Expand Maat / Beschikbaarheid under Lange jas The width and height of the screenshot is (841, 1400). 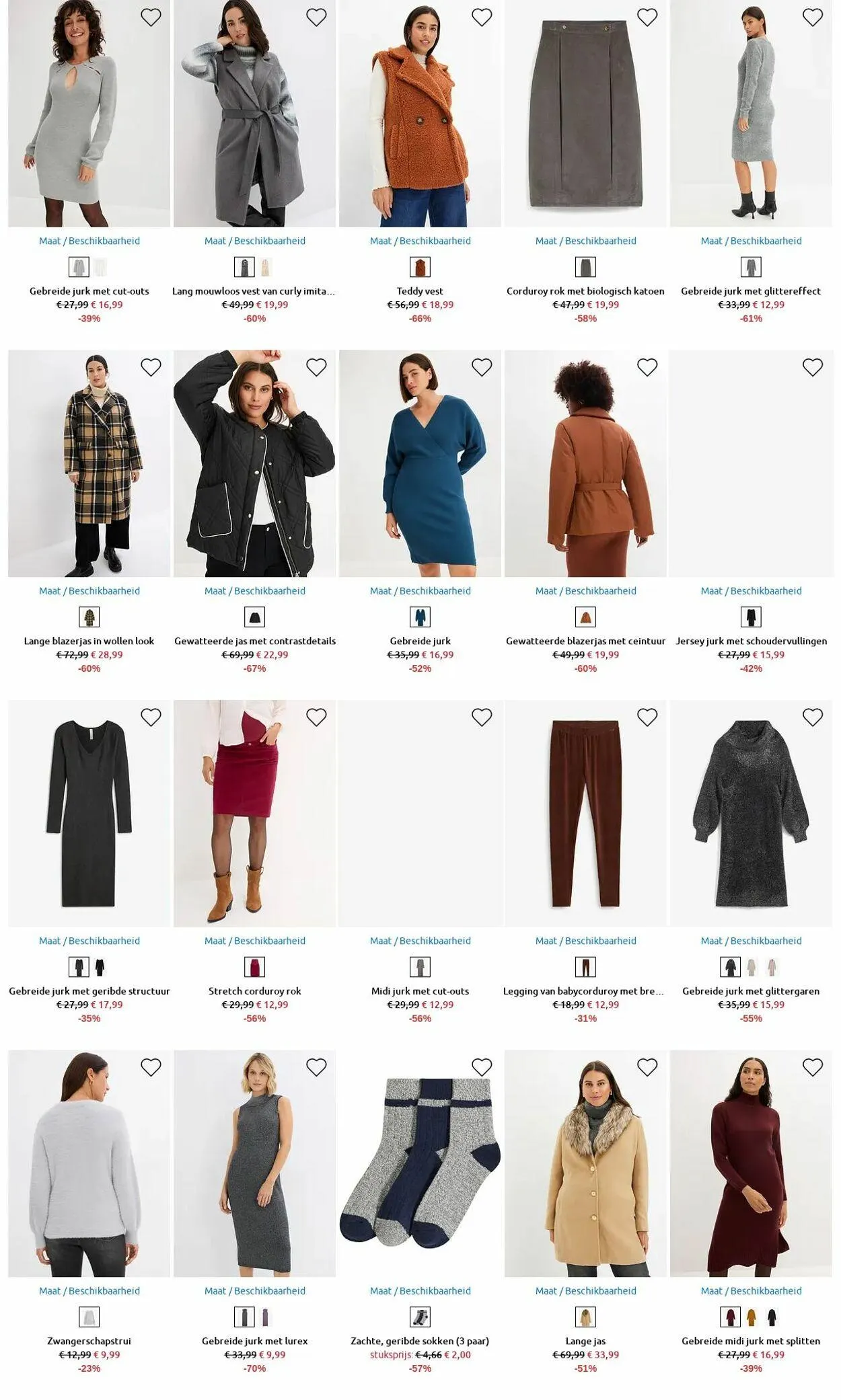pos(586,1290)
